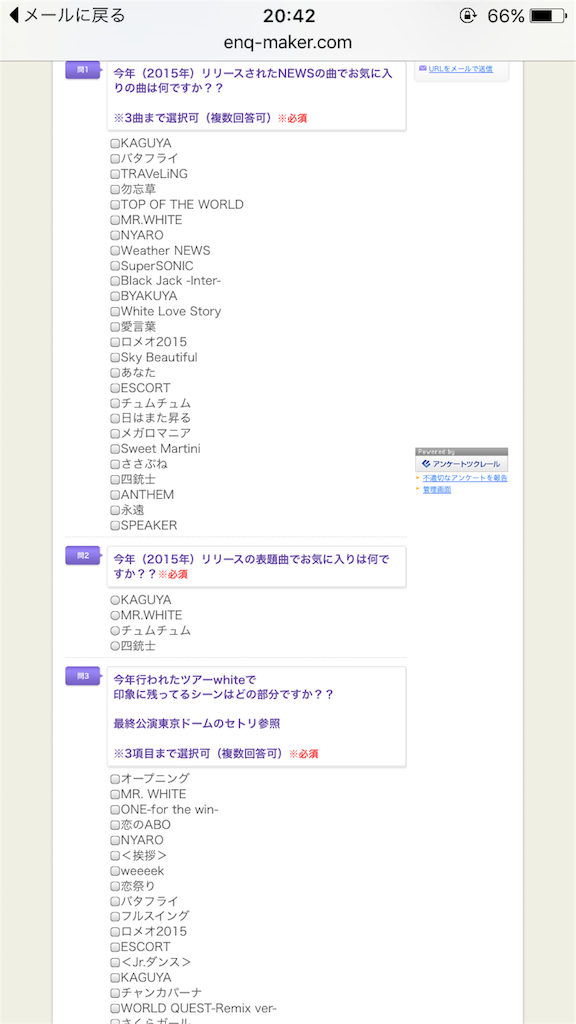
Task: Tick the あなた checkbox
Action: [x=115, y=373]
